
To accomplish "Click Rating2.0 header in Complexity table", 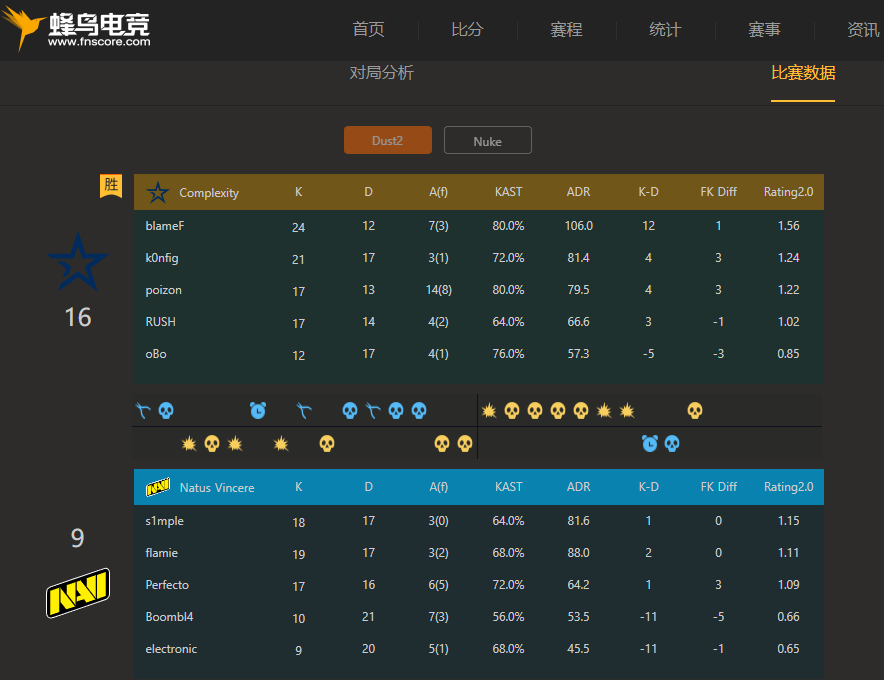I will point(788,192).
